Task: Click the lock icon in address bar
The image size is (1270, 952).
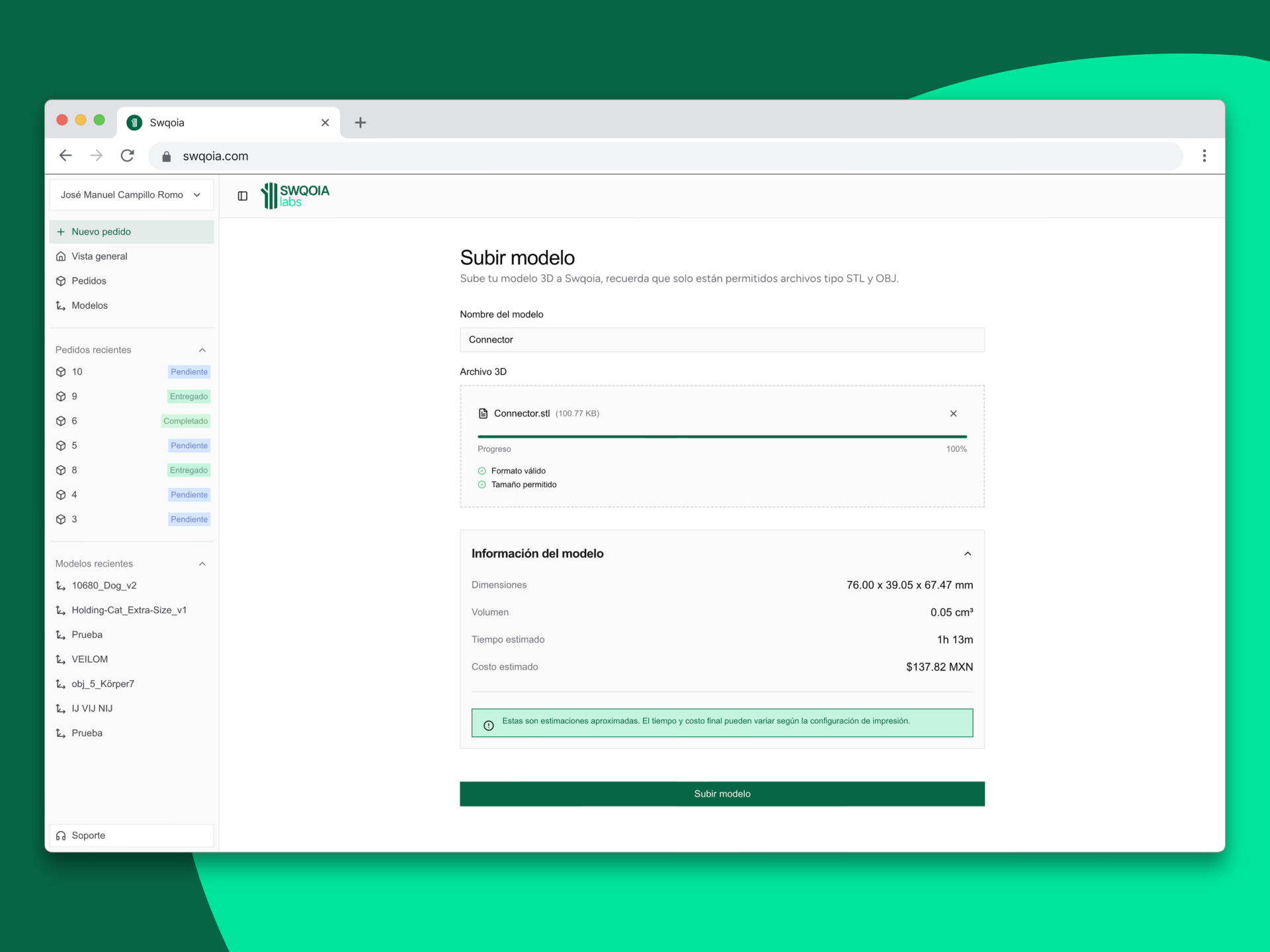Action: click(167, 157)
